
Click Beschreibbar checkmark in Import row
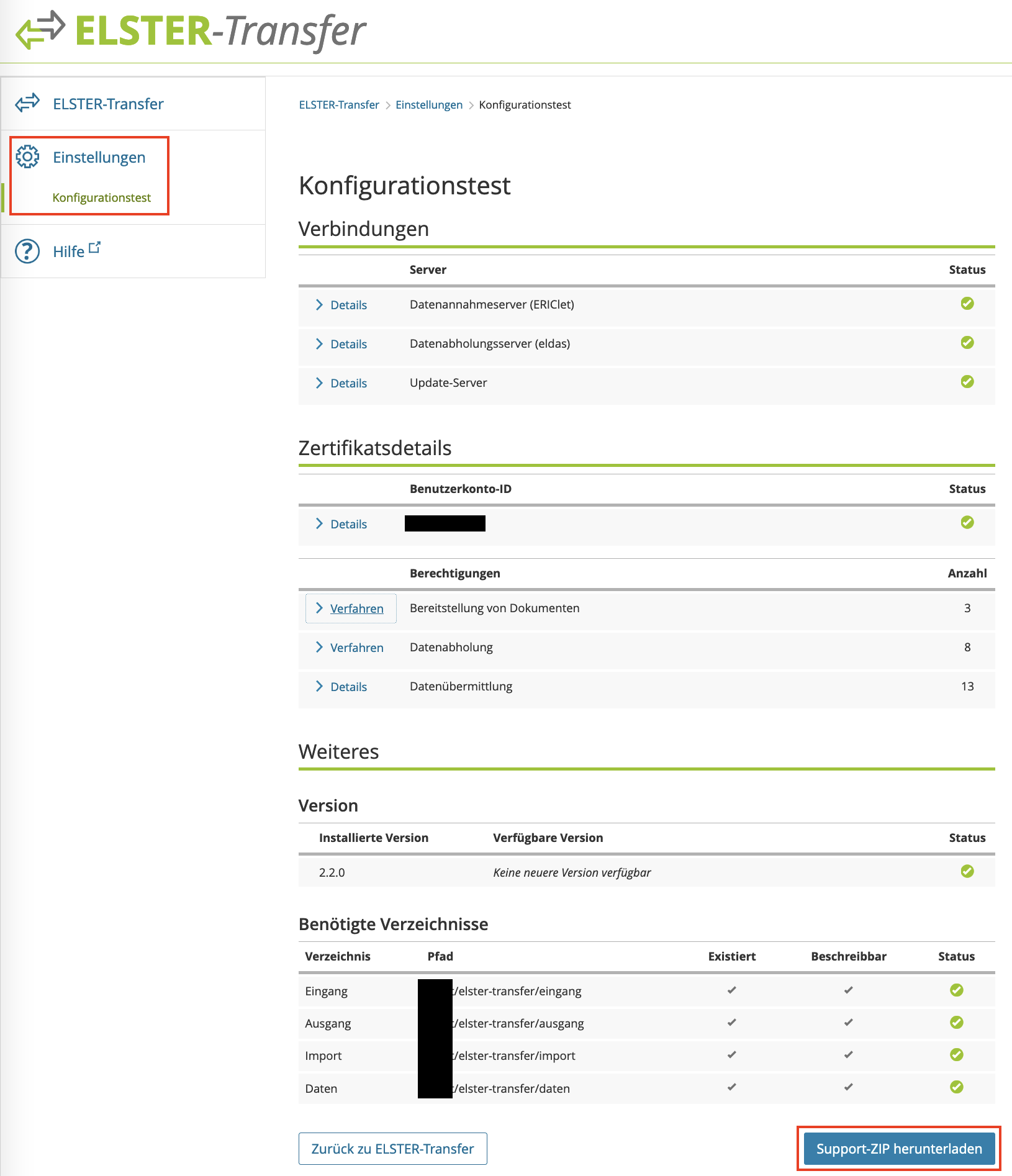(848, 1055)
